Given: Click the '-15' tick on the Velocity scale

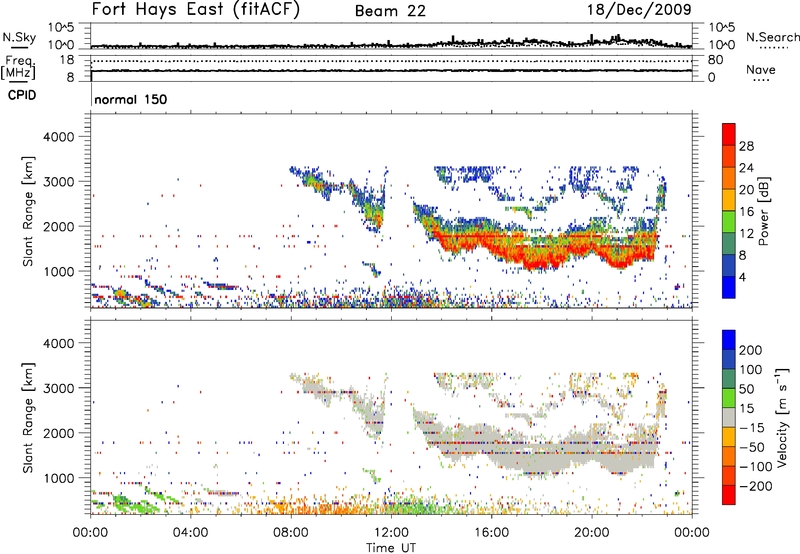Looking at the screenshot, I should point(752,428).
